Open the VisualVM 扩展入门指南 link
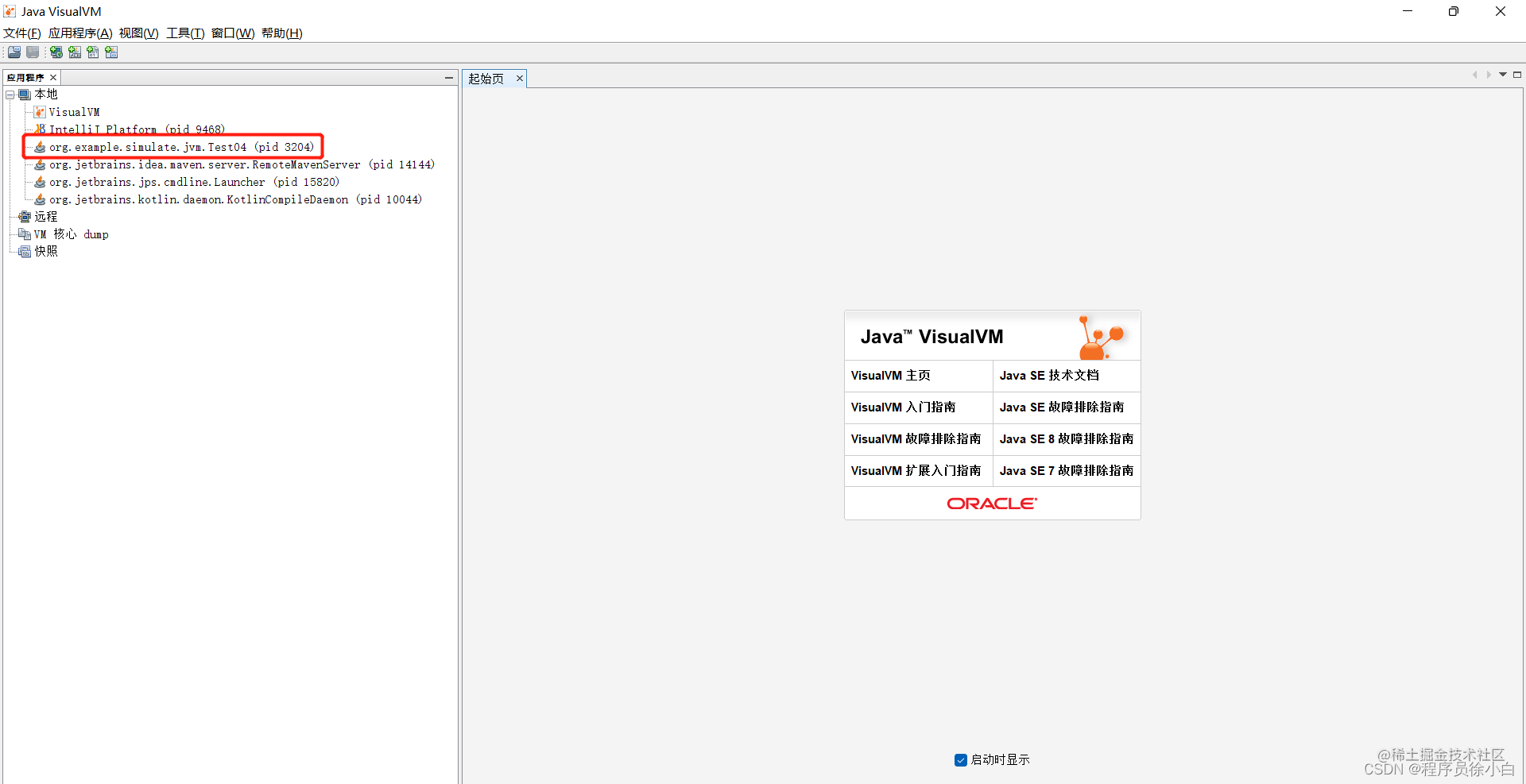1526x784 pixels. pyautogui.click(x=916, y=471)
